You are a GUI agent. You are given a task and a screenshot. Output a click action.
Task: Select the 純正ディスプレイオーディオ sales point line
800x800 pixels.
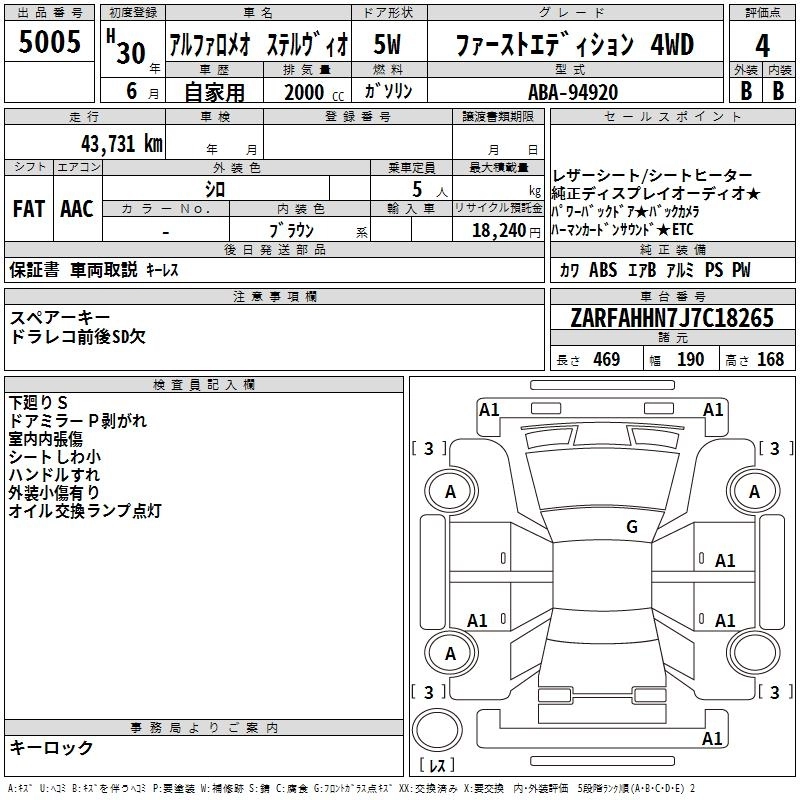[656, 193]
